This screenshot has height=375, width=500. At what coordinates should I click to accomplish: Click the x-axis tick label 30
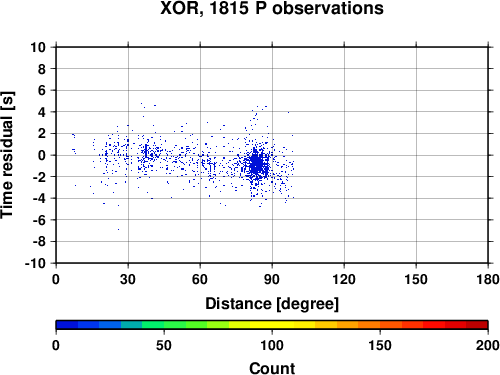(128, 279)
